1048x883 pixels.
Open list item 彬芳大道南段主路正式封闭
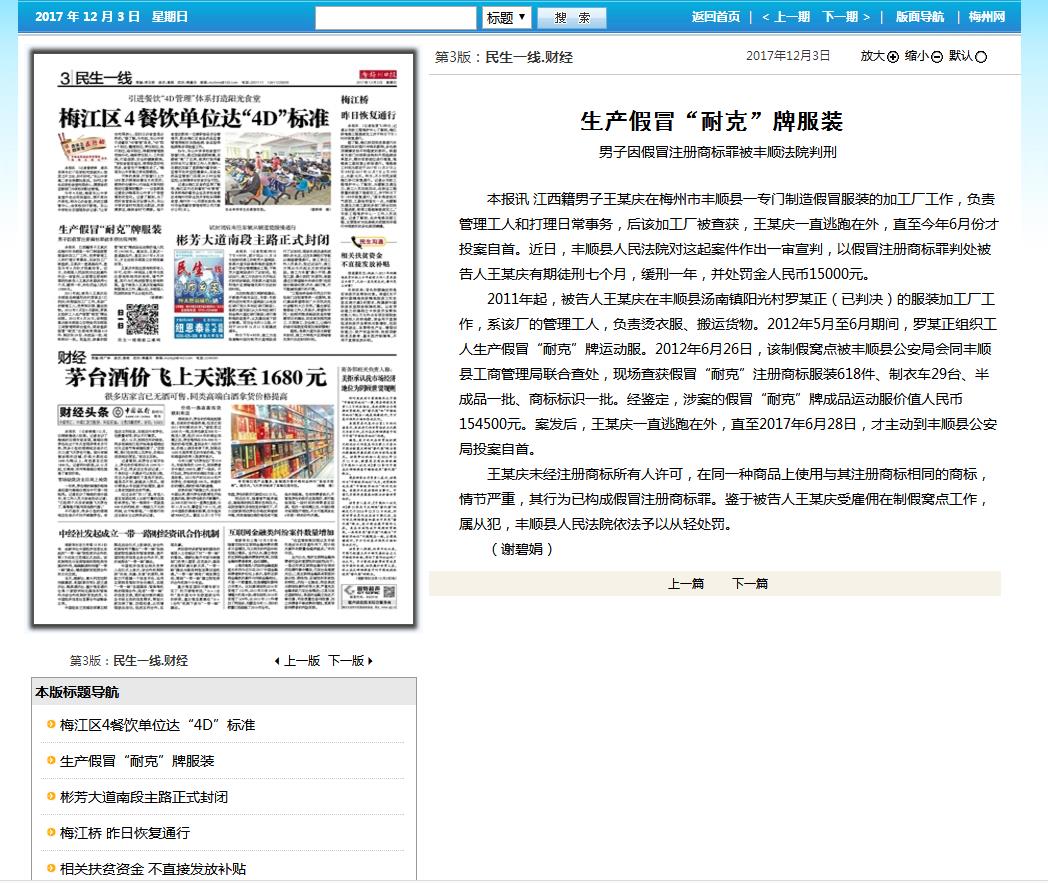tap(144, 797)
